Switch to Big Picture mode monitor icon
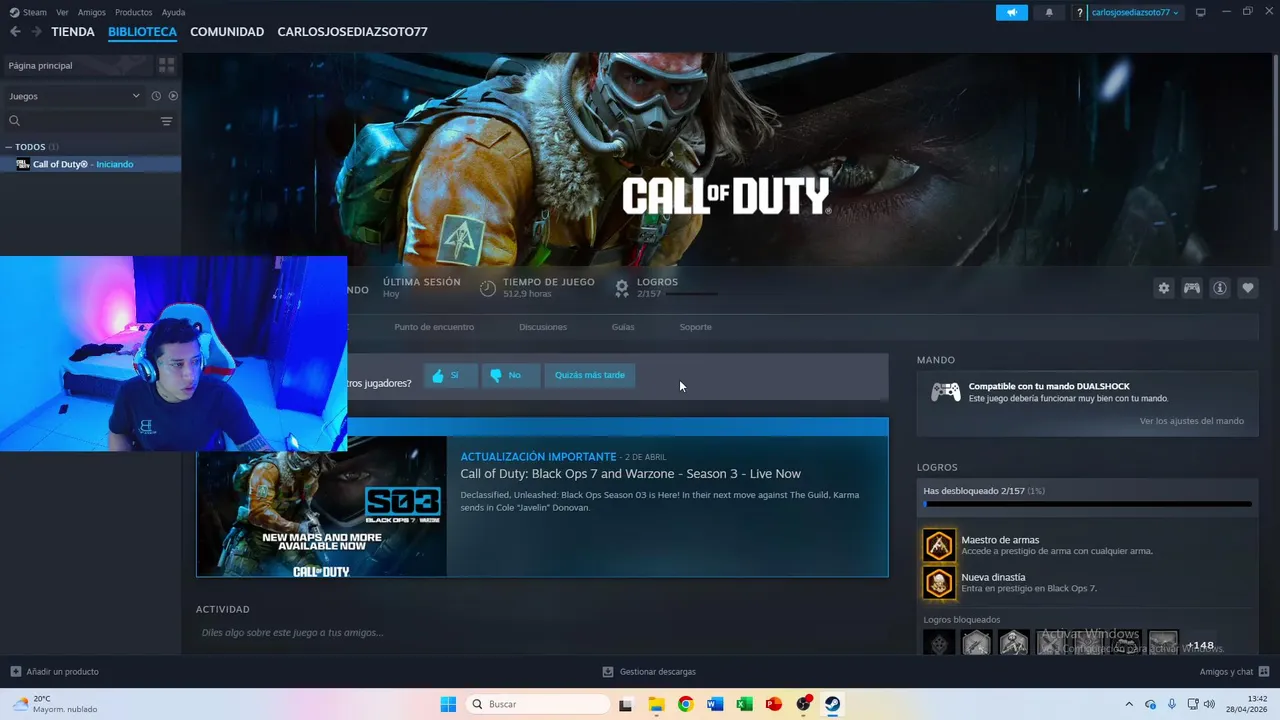The width and height of the screenshot is (1280, 720). click(1200, 12)
